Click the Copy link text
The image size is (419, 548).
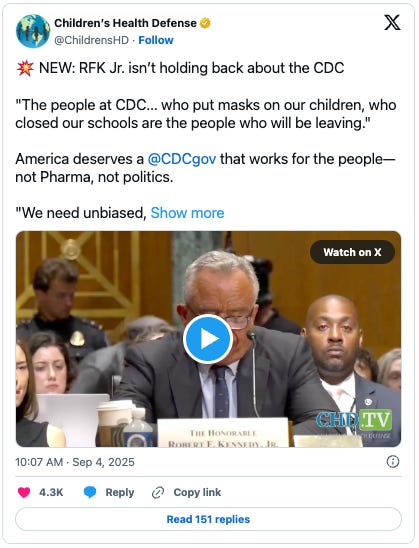pos(197,493)
